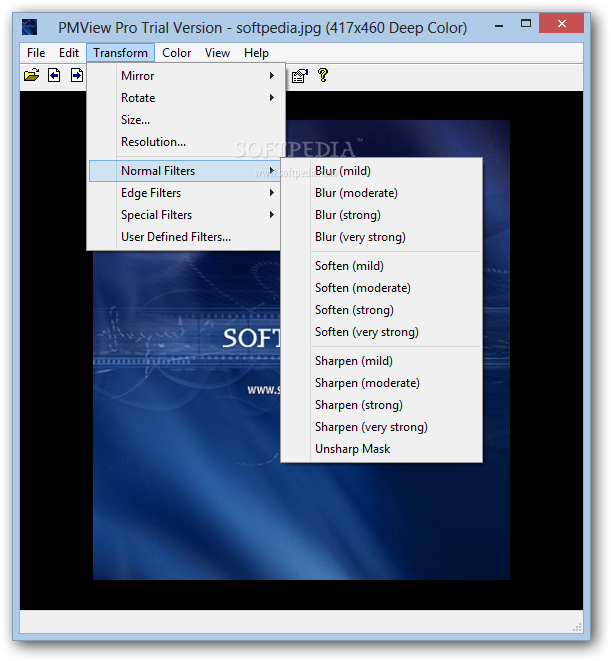Choose Resolution... from the Transform menu
The image size is (611, 661).
[186, 142]
